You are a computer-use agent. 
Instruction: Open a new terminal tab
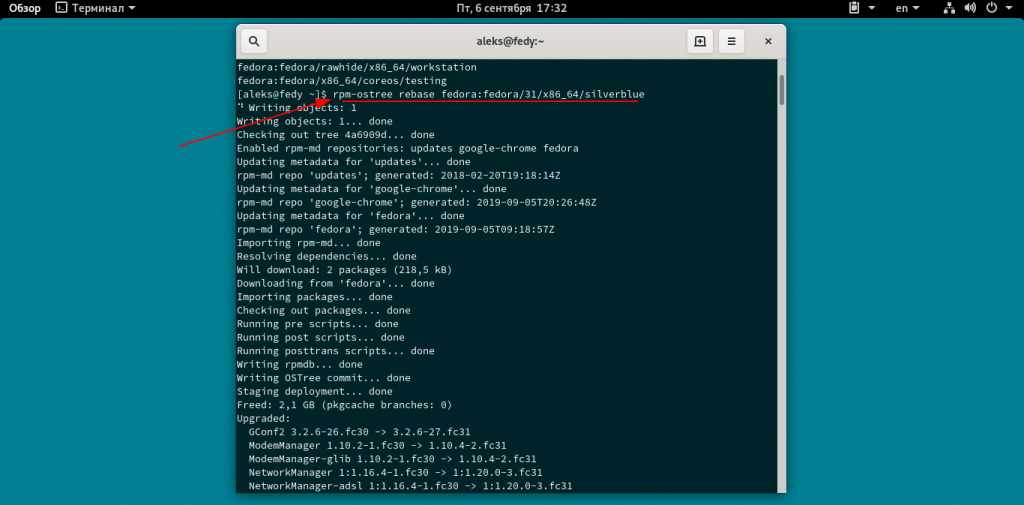(x=700, y=41)
